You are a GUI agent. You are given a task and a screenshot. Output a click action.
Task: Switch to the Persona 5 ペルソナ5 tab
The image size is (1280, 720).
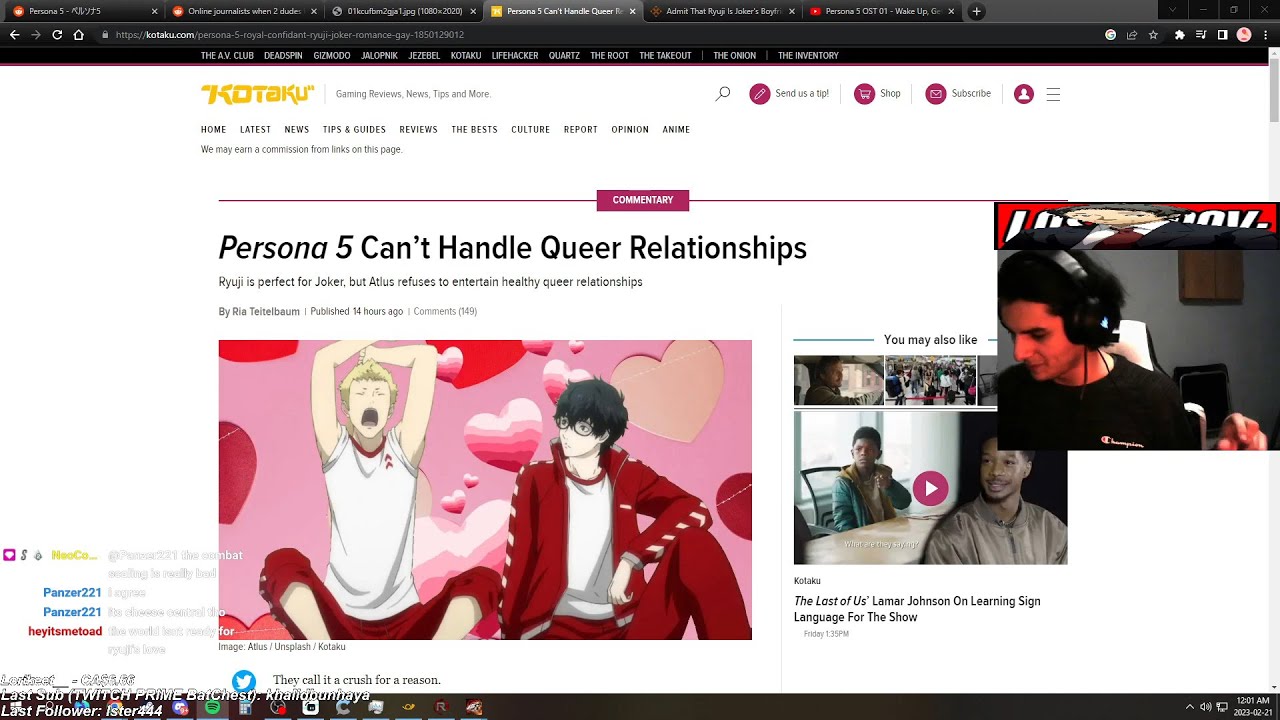(x=84, y=12)
